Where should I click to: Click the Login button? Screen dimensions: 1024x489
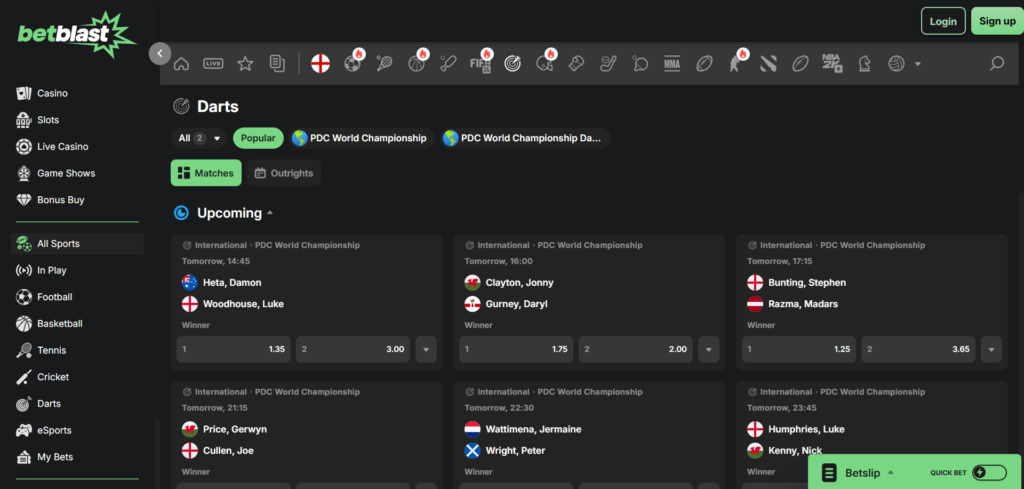[942, 21]
